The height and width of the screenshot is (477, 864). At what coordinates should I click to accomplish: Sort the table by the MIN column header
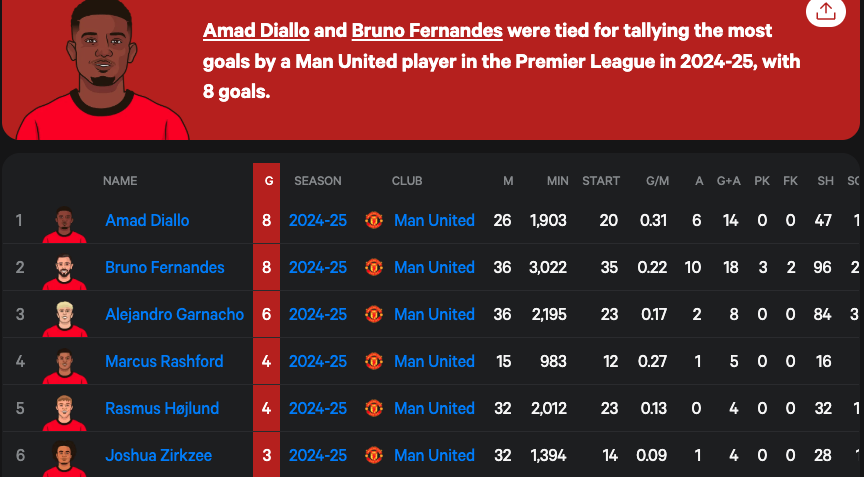tap(558, 181)
